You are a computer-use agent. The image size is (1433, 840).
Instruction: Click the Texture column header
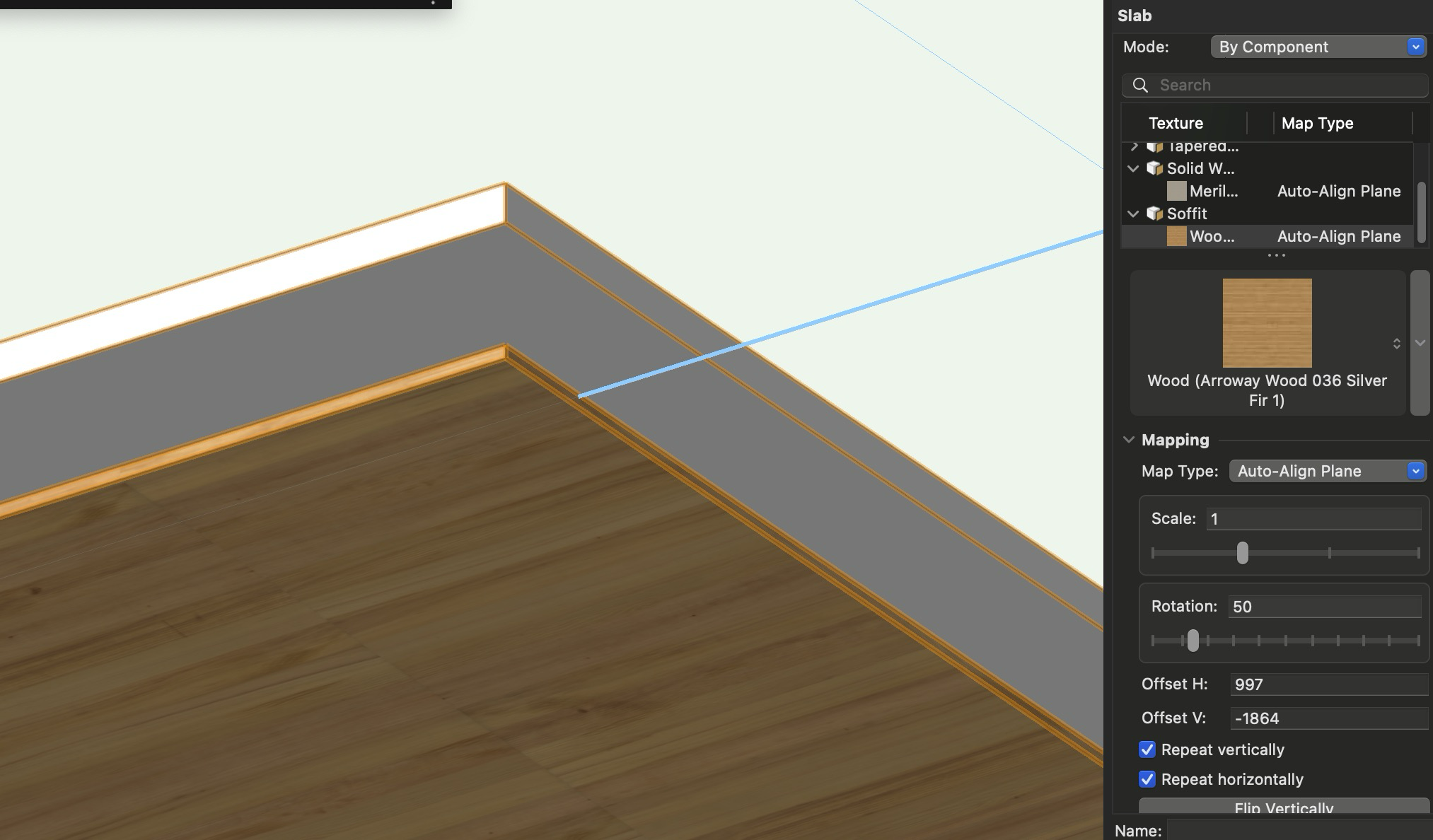(1176, 123)
